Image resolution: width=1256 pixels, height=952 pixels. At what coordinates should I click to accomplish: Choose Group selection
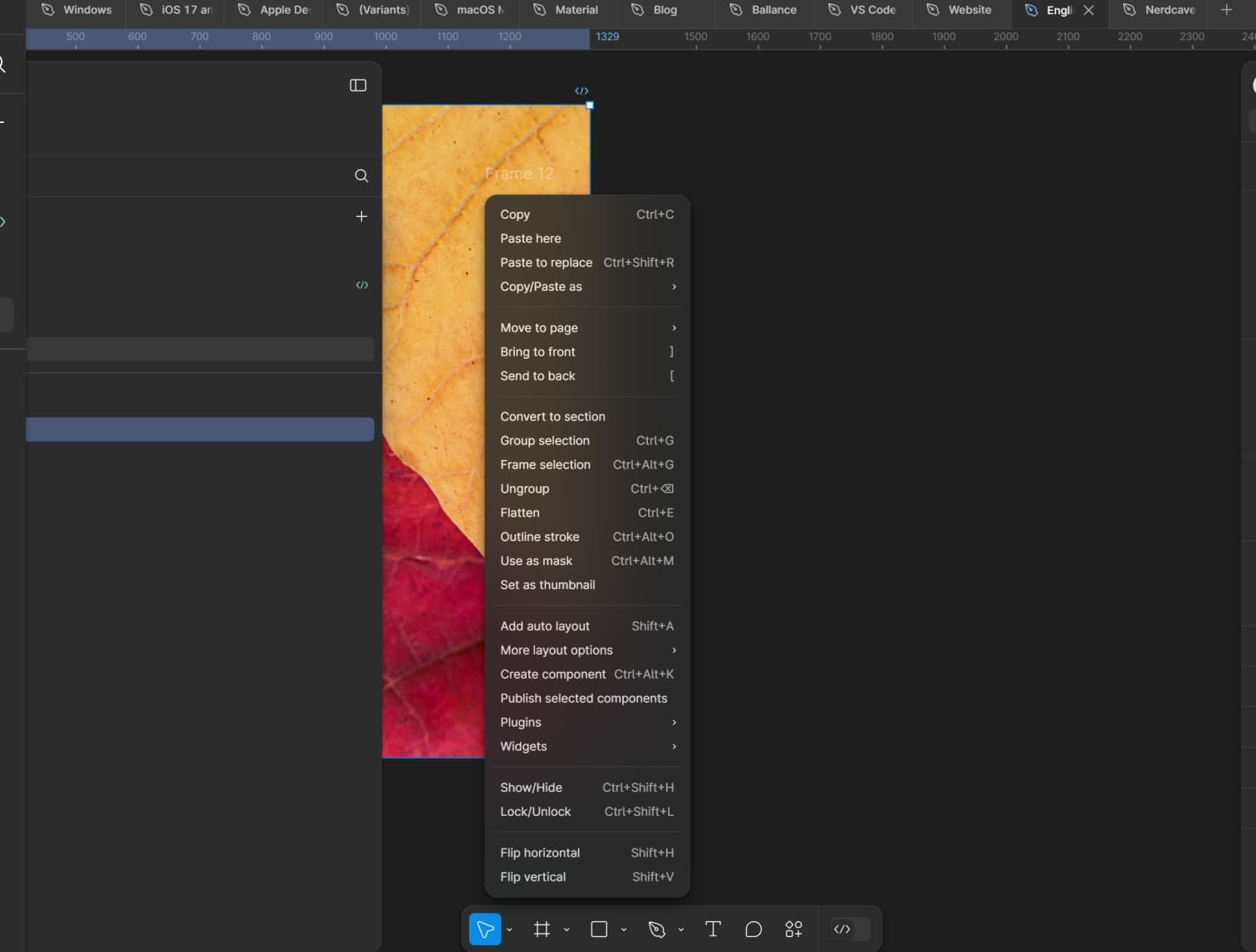click(586, 440)
